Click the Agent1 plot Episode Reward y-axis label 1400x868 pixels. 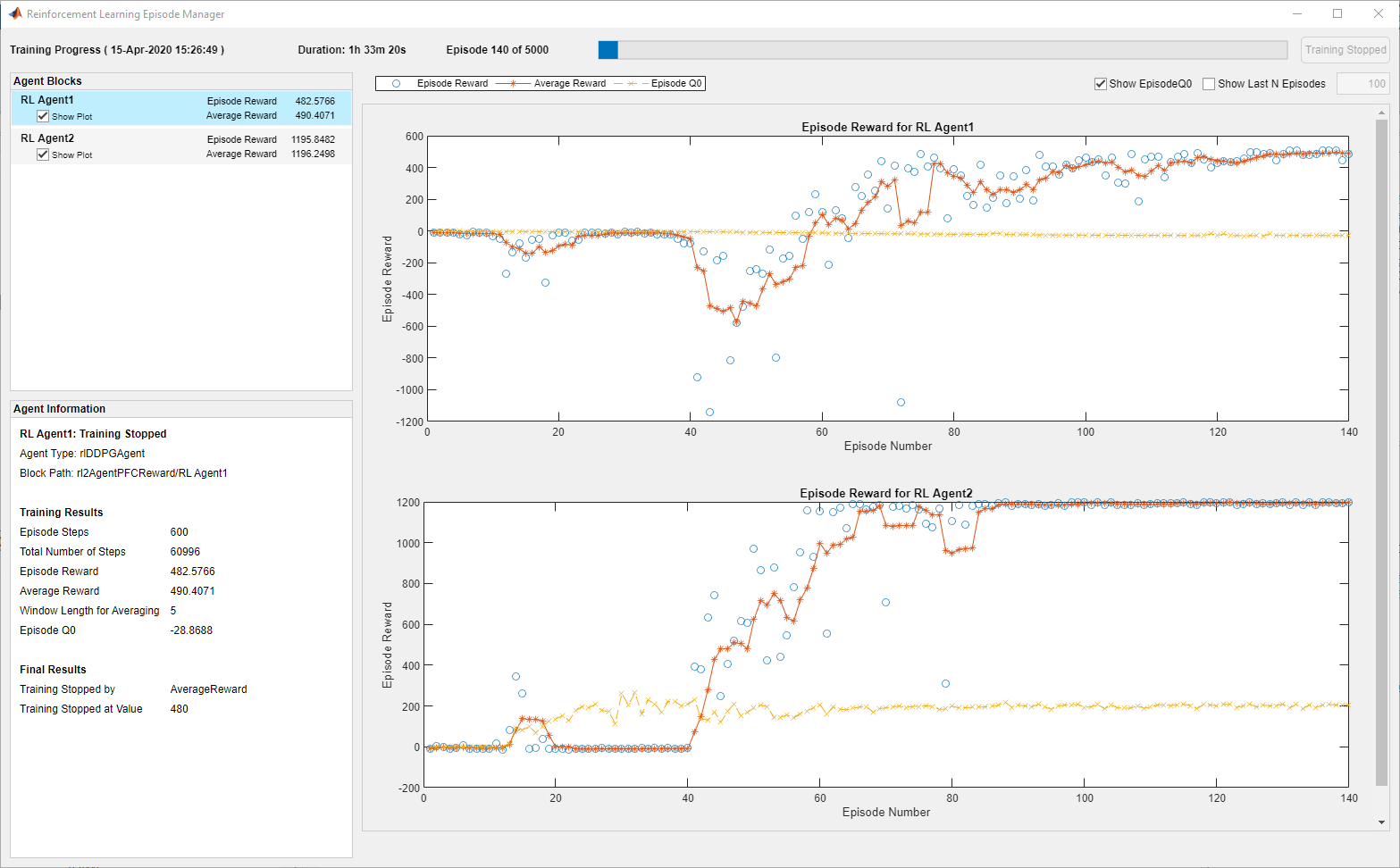pos(388,279)
